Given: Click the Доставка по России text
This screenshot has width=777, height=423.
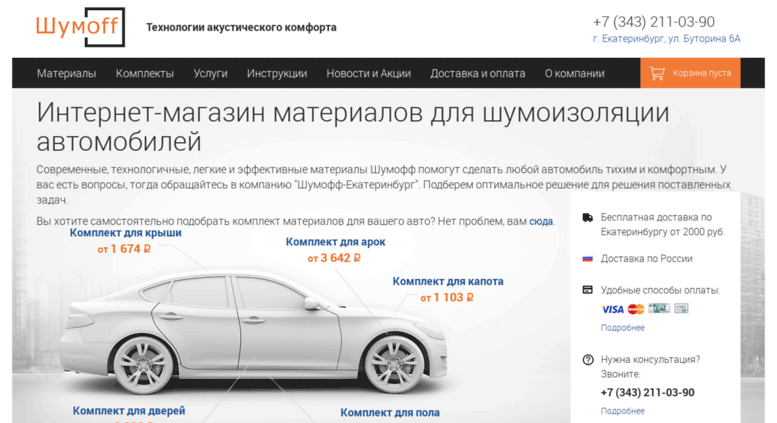Looking at the screenshot, I should pos(647,259).
